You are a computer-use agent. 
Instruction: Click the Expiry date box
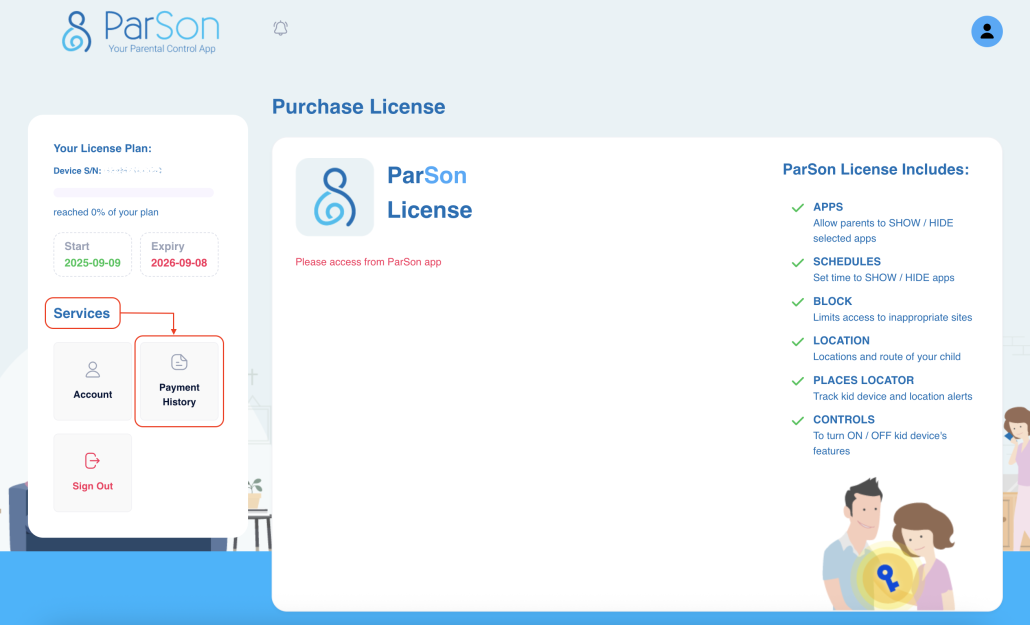tap(179, 254)
